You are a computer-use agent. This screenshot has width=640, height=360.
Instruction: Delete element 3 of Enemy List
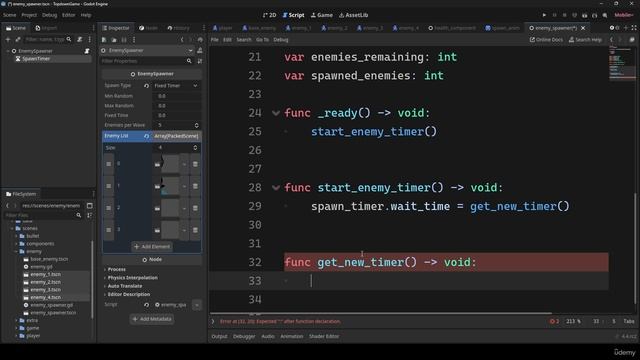click(195, 230)
